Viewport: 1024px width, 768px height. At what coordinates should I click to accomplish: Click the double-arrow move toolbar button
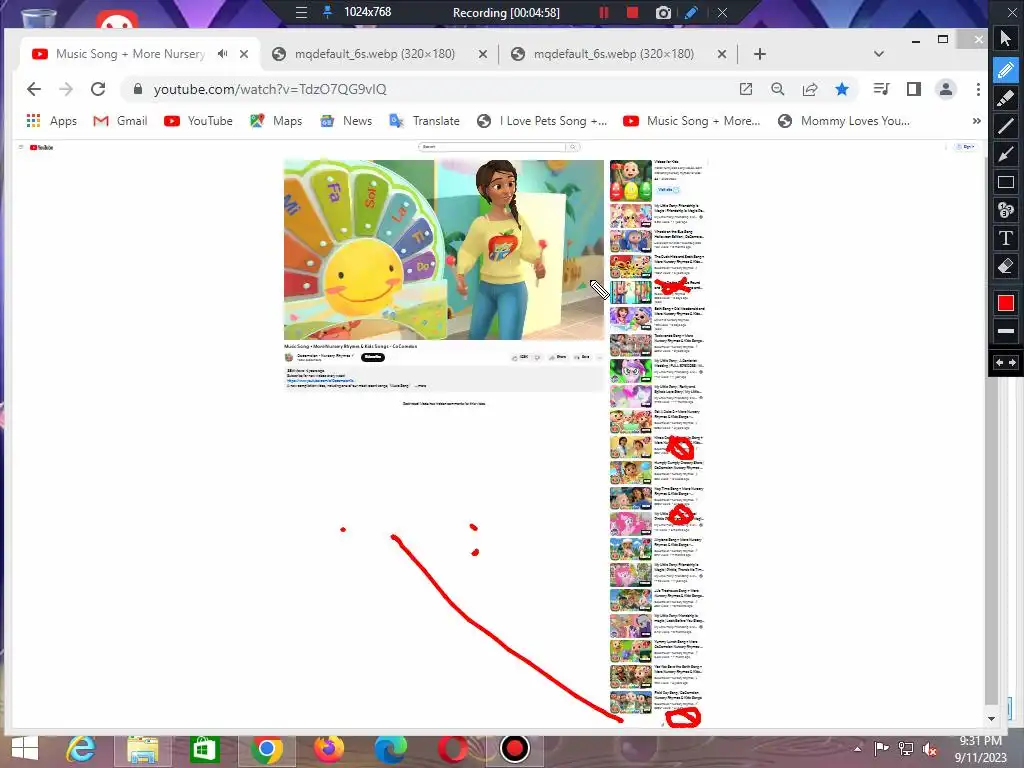pyautogui.click(x=1006, y=362)
